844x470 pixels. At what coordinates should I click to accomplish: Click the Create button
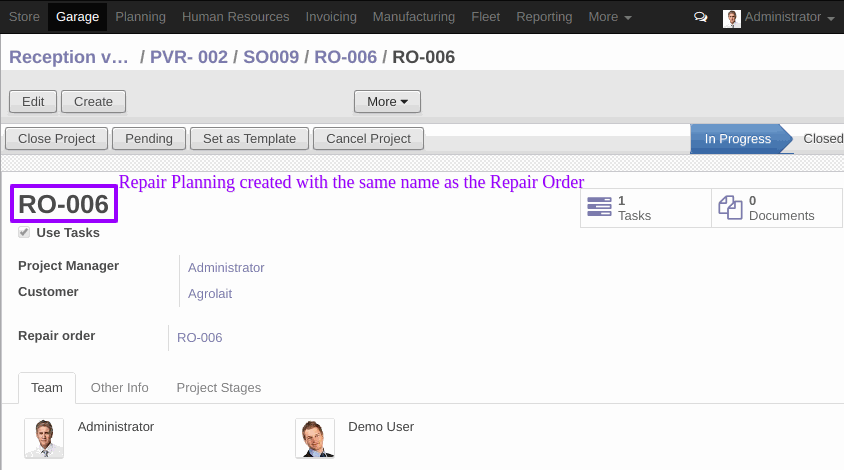click(93, 102)
